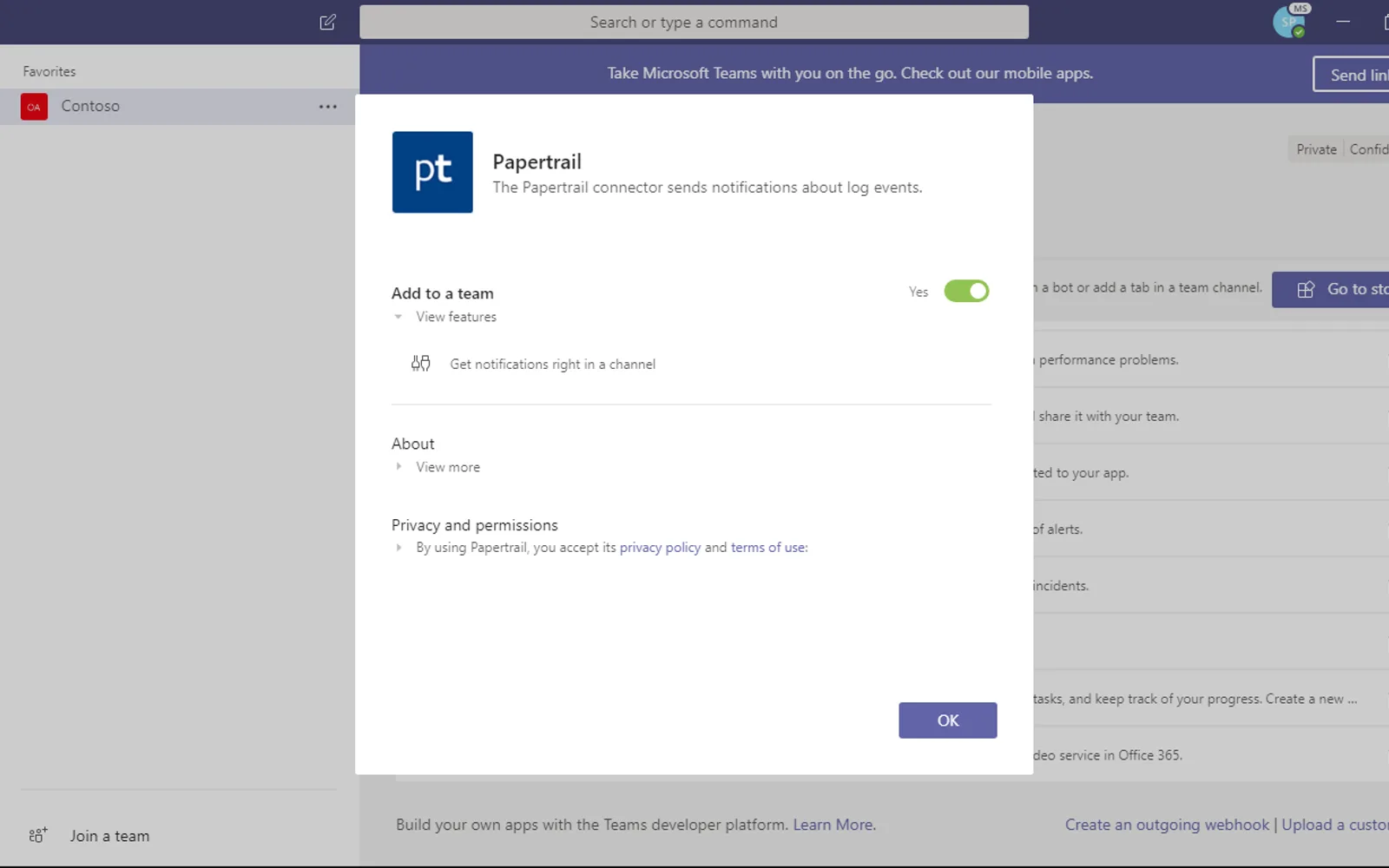Click the Papertrail pt logo

(432, 172)
